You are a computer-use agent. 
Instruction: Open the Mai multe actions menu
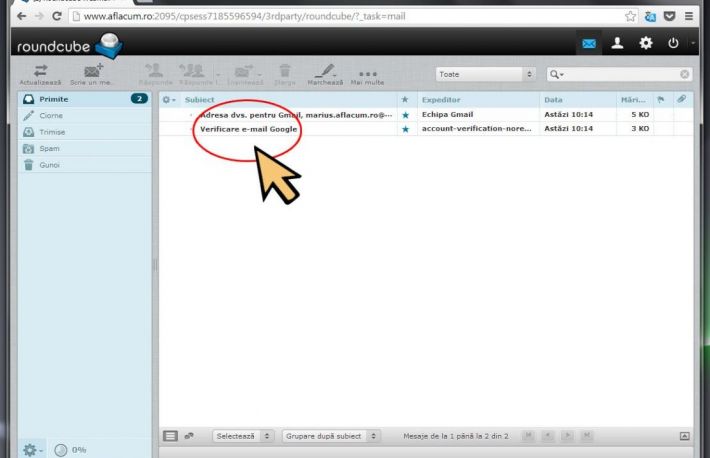pyautogui.click(x=367, y=73)
